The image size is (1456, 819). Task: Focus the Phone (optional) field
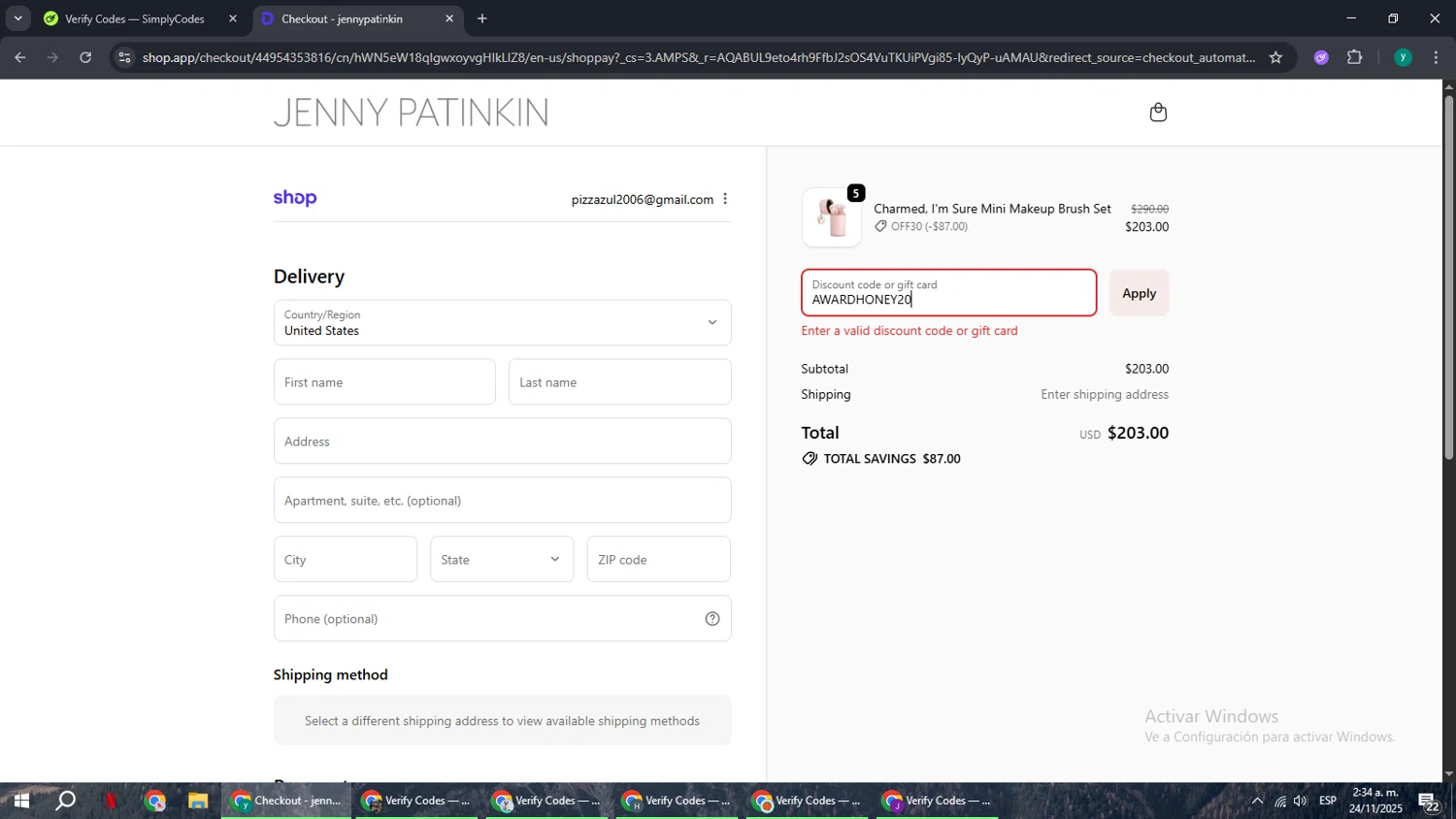click(502, 619)
